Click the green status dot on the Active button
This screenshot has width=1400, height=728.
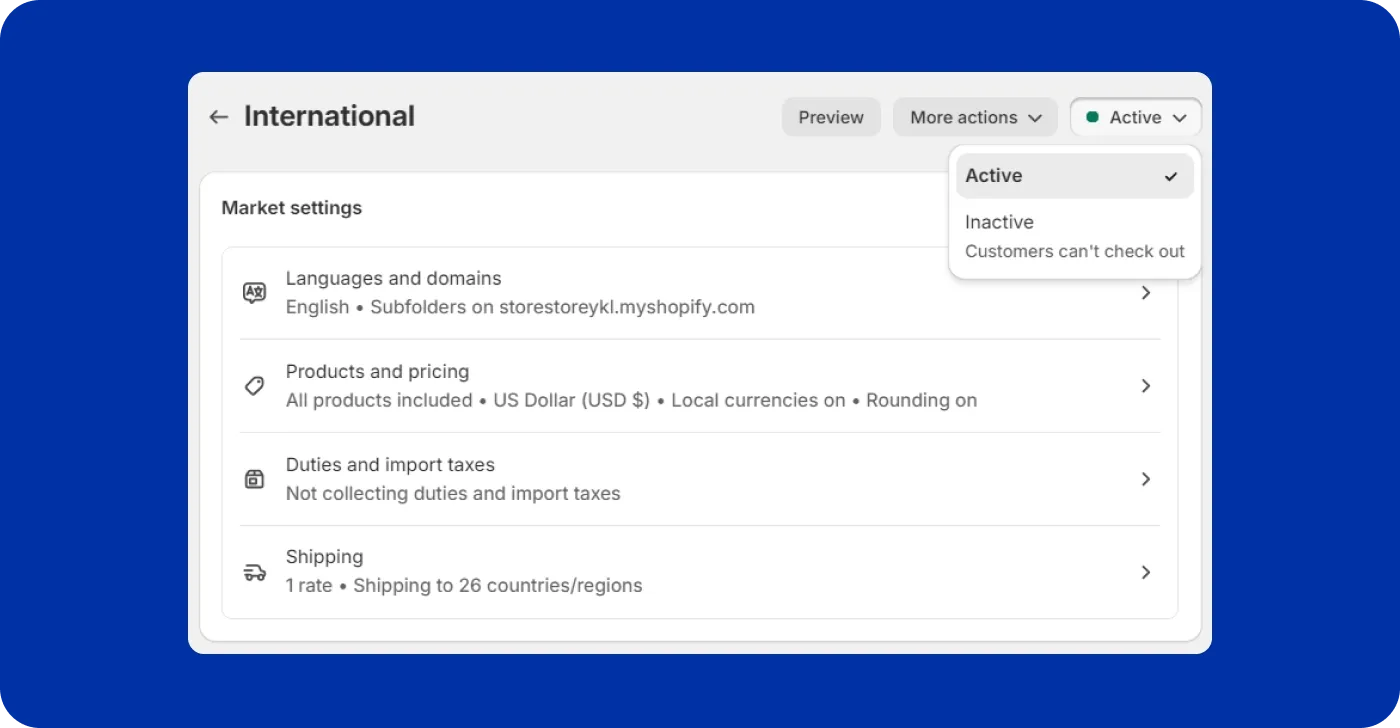pos(1094,117)
